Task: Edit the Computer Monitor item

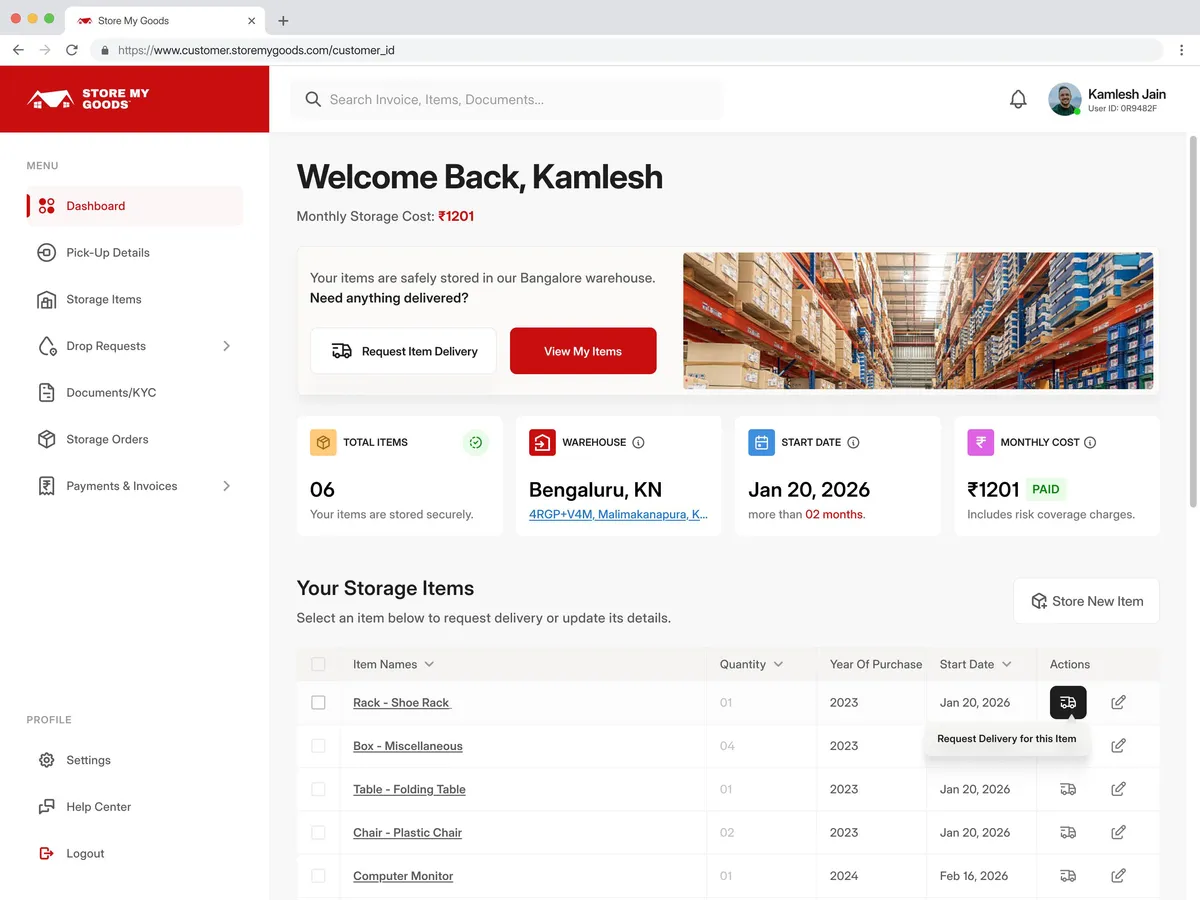Action: [1118, 875]
